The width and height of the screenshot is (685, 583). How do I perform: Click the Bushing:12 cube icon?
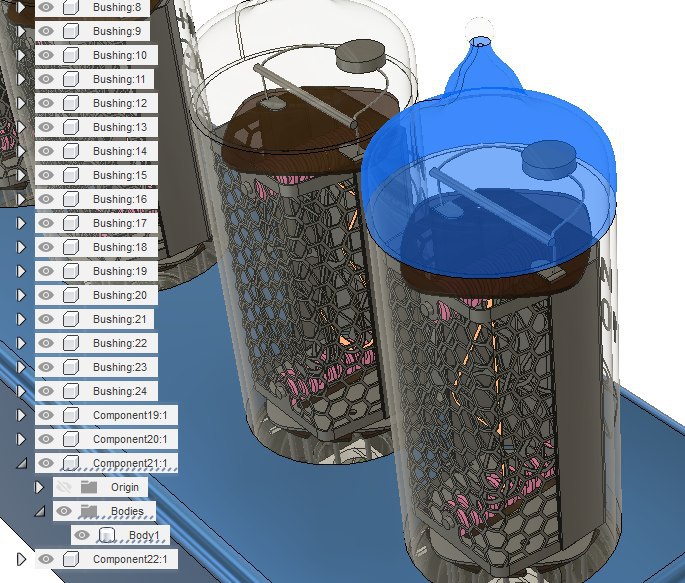71,103
